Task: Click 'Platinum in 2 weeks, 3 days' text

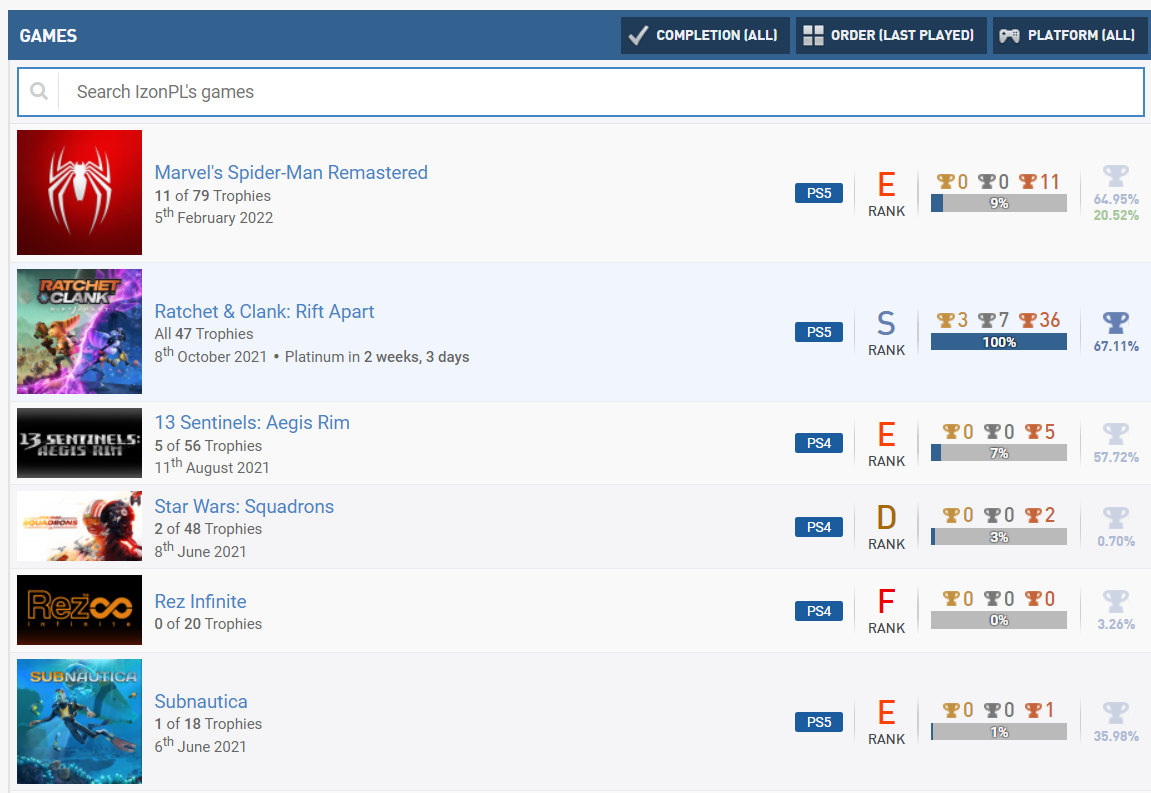Action: [x=377, y=357]
